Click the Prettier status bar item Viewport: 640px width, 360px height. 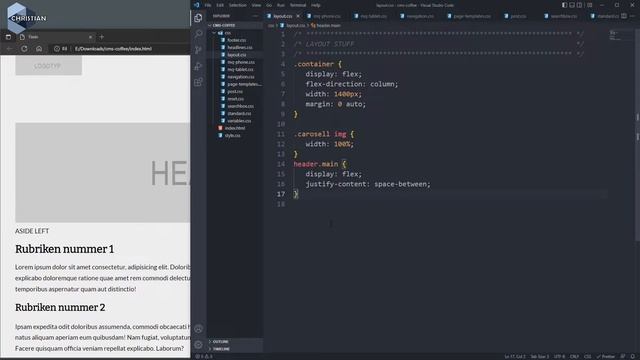pos(606,356)
